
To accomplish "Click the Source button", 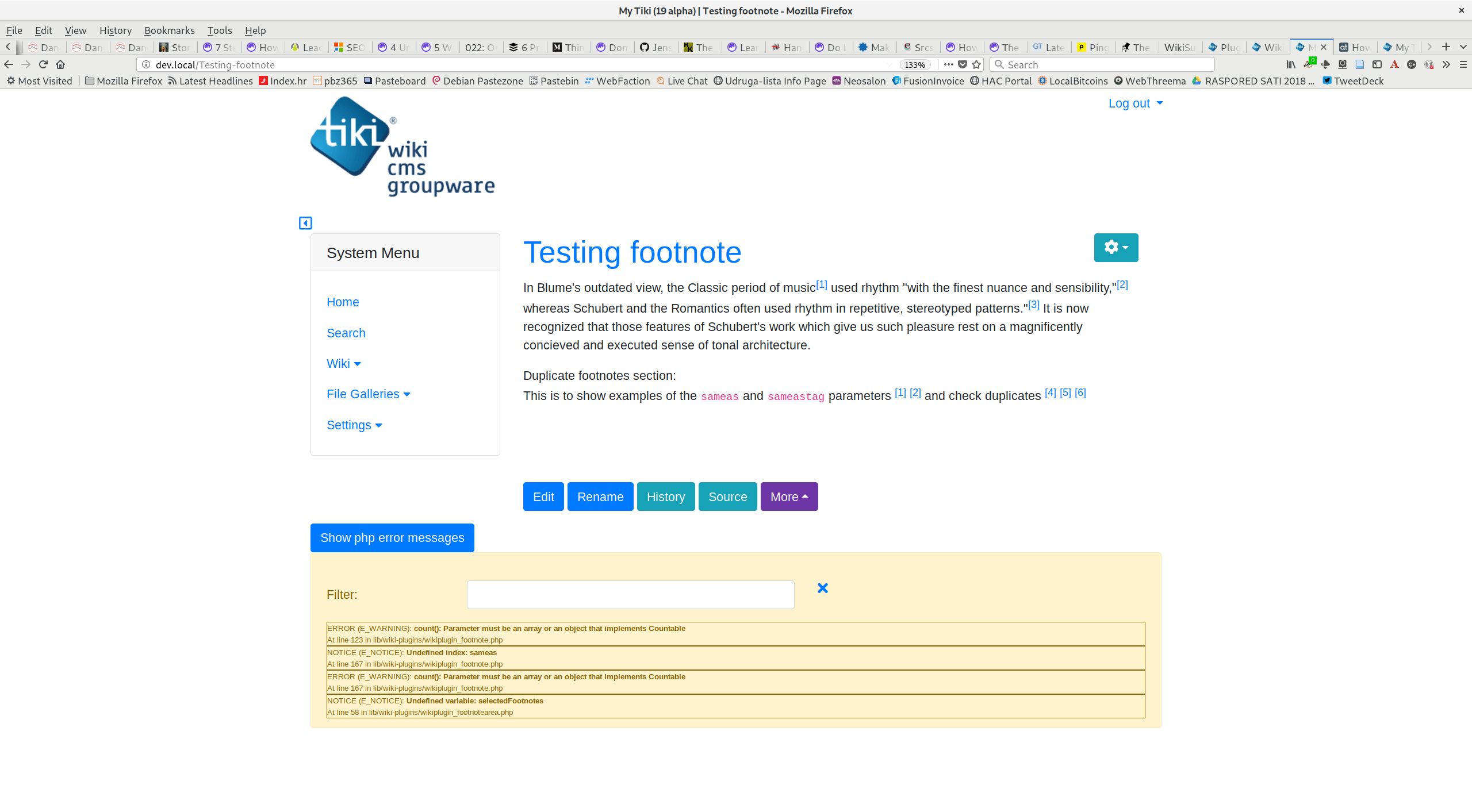I will click(728, 497).
